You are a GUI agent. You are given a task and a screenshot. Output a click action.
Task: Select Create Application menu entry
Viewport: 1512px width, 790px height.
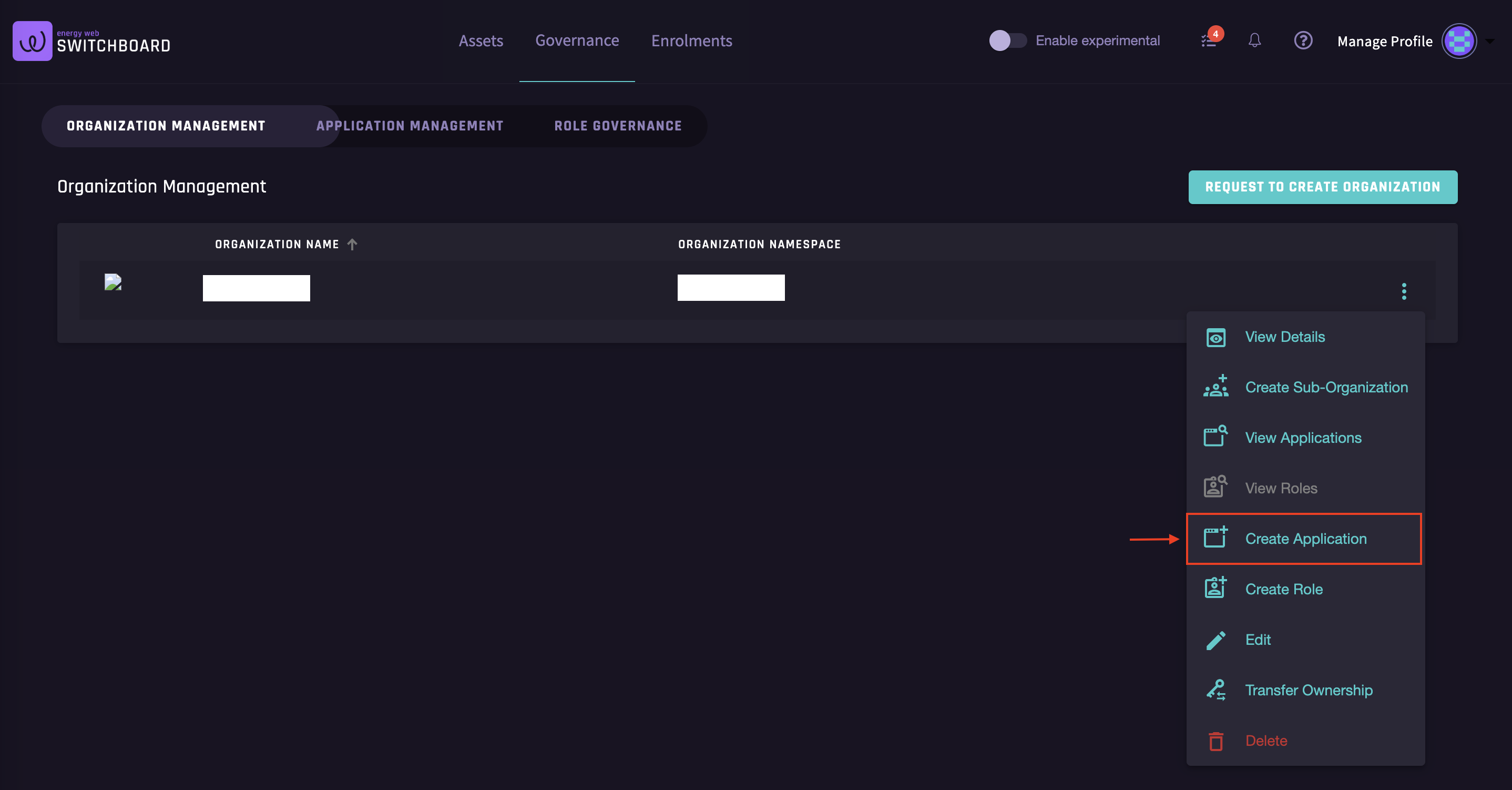click(1305, 539)
